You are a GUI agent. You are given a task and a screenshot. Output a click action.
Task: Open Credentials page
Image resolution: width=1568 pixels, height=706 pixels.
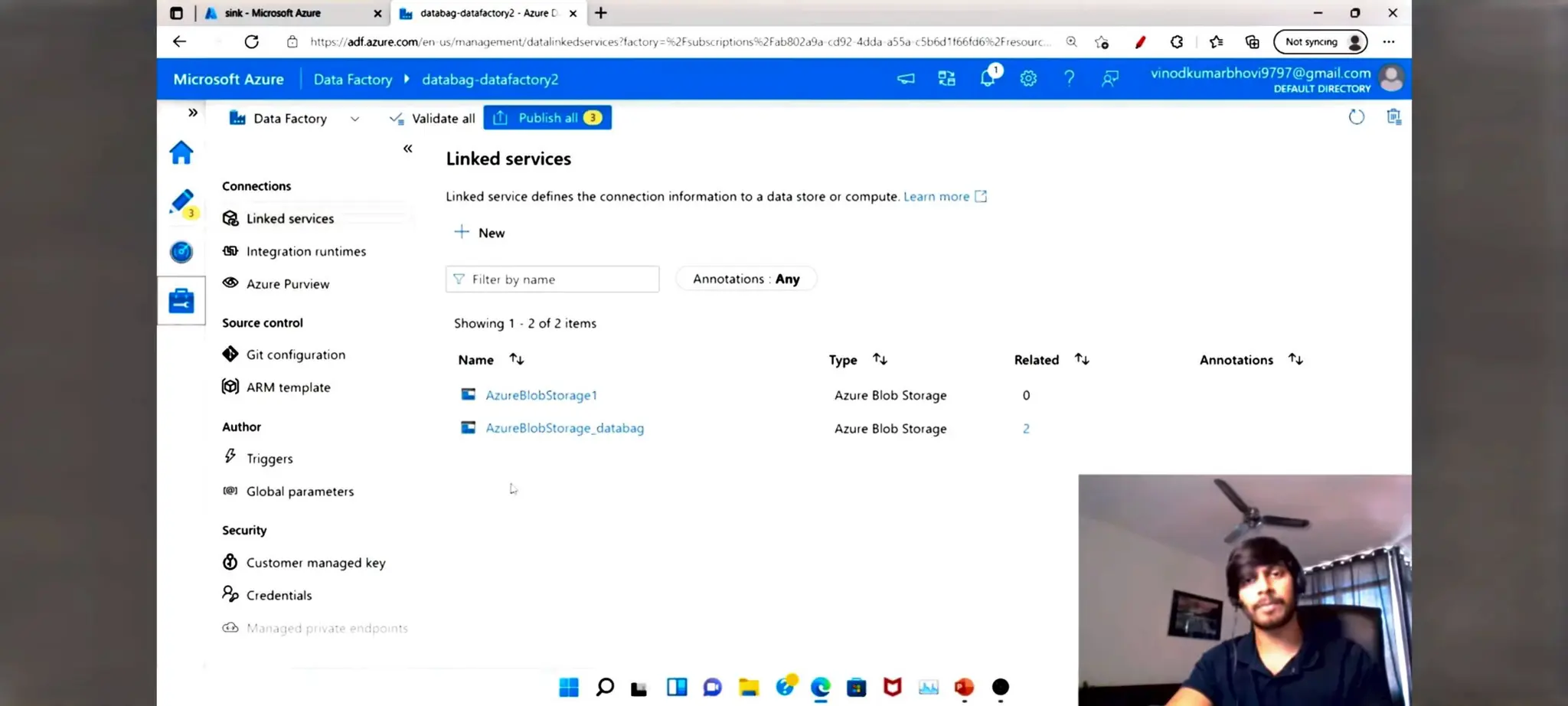[x=279, y=595]
